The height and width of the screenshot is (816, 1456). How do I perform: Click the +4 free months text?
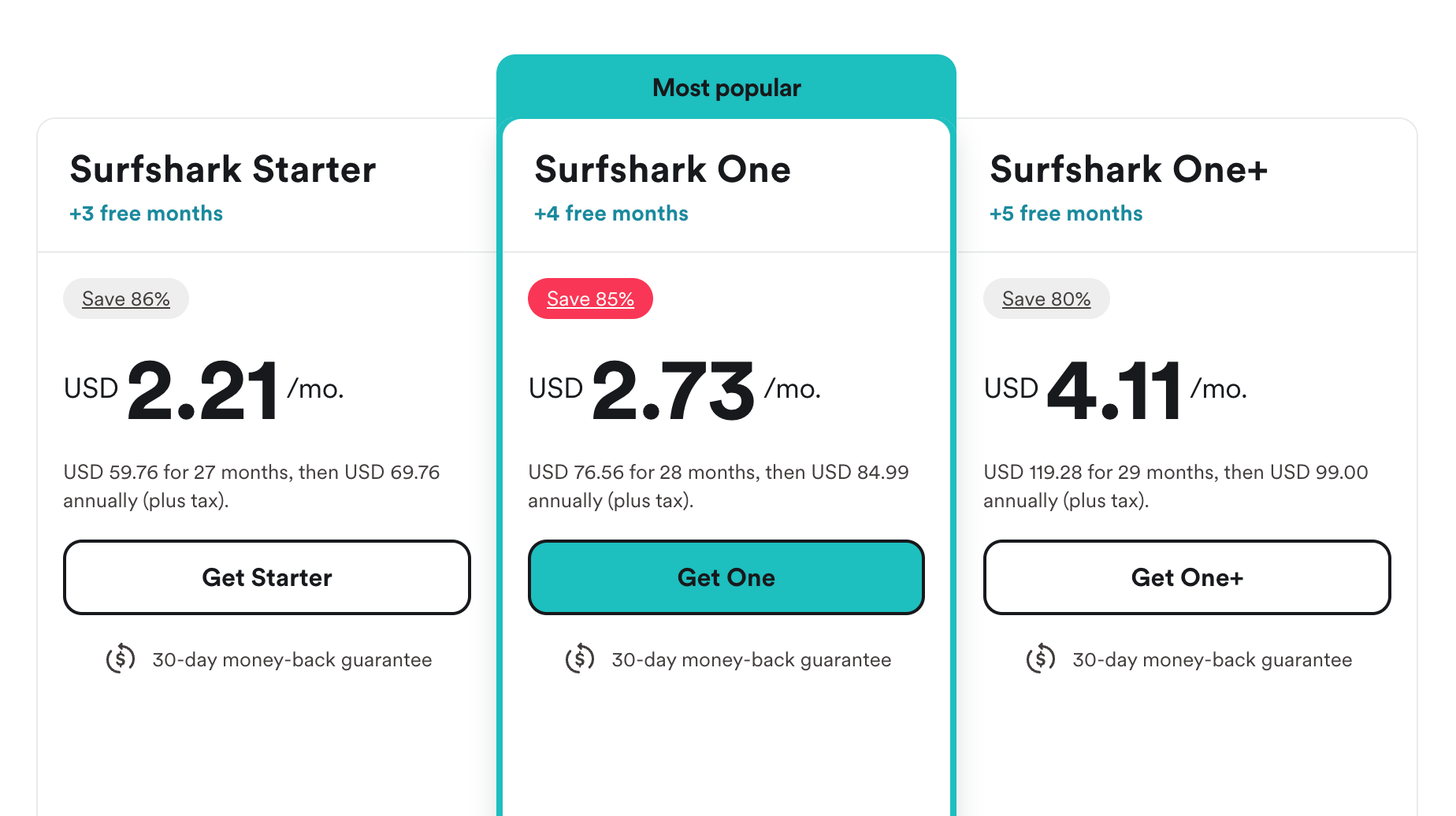pyautogui.click(x=611, y=213)
